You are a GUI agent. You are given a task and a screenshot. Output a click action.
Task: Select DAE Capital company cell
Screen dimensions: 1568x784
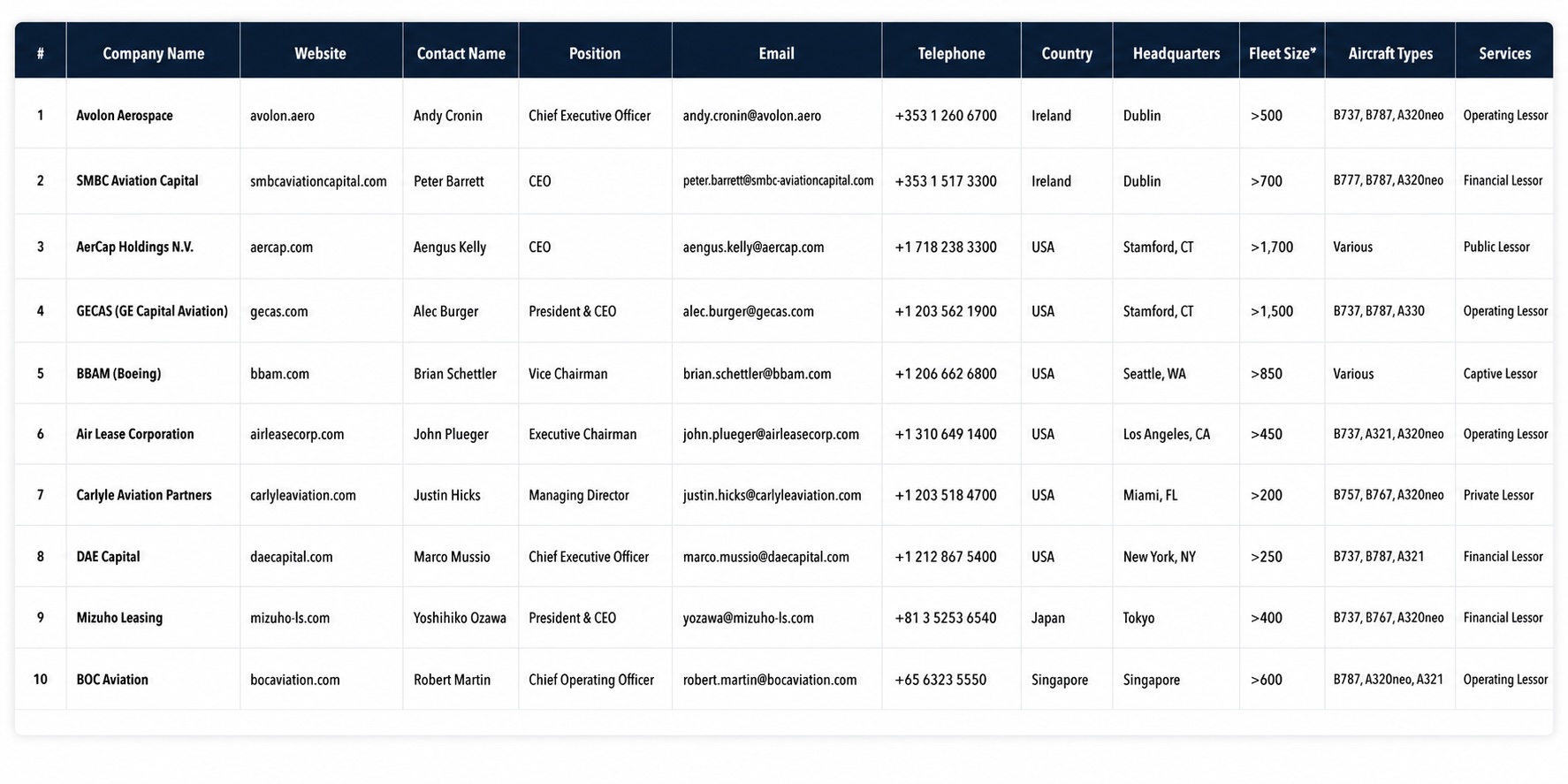point(108,557)
